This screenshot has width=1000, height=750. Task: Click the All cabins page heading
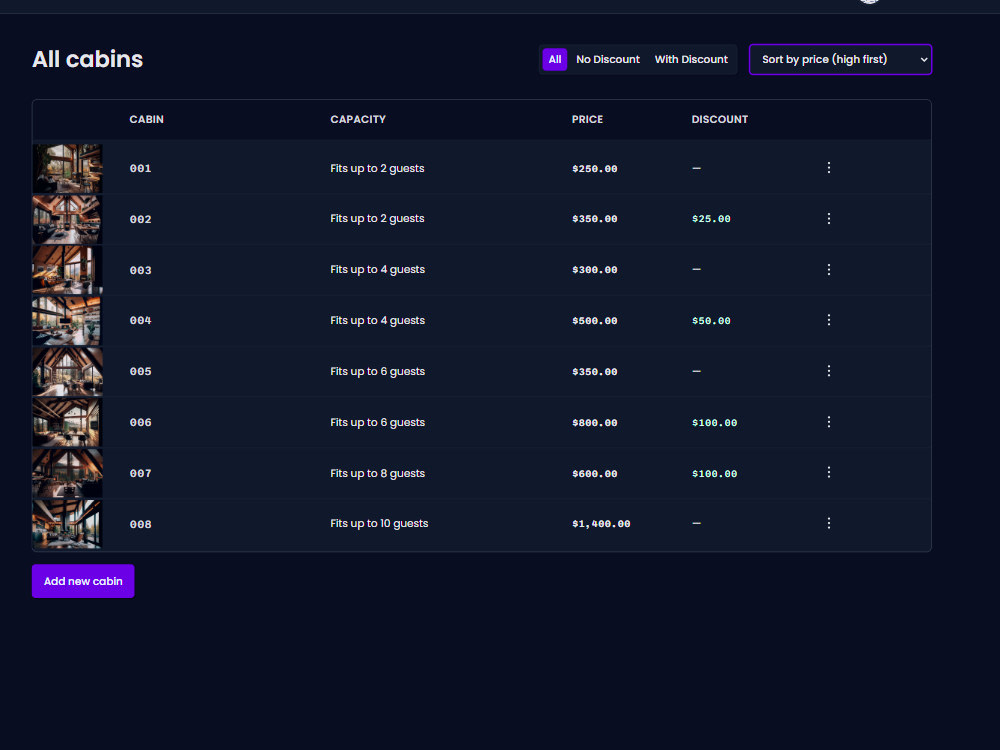point(87,59)
